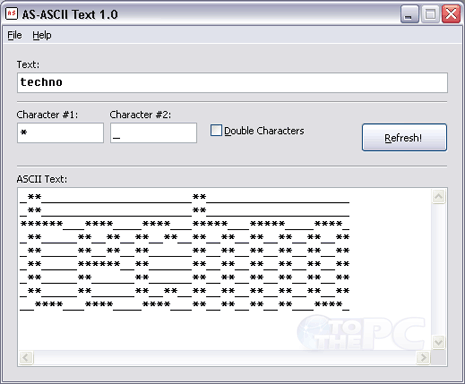Click the scroll right arrow of ASCII output

click(423, 358)
